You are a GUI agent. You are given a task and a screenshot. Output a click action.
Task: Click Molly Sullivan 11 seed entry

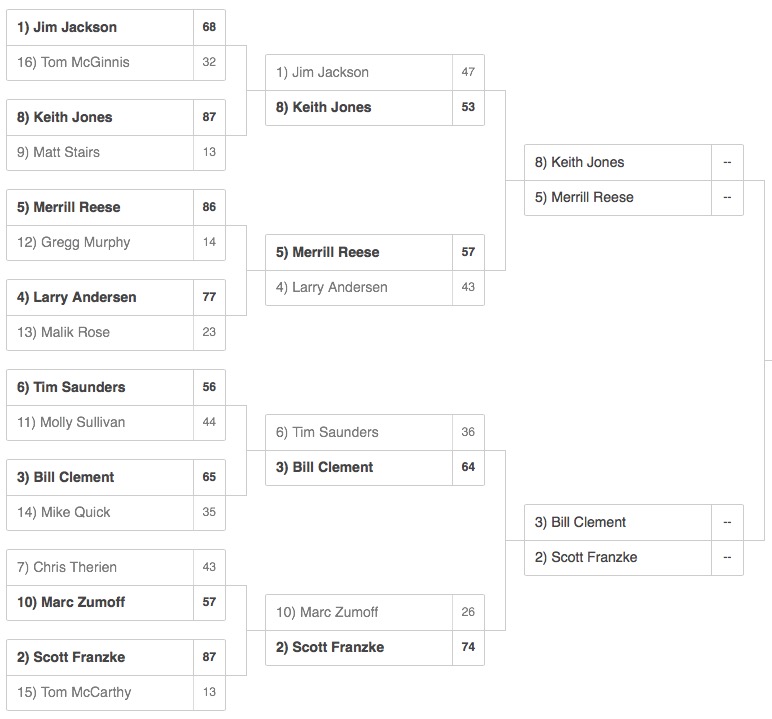116,423
